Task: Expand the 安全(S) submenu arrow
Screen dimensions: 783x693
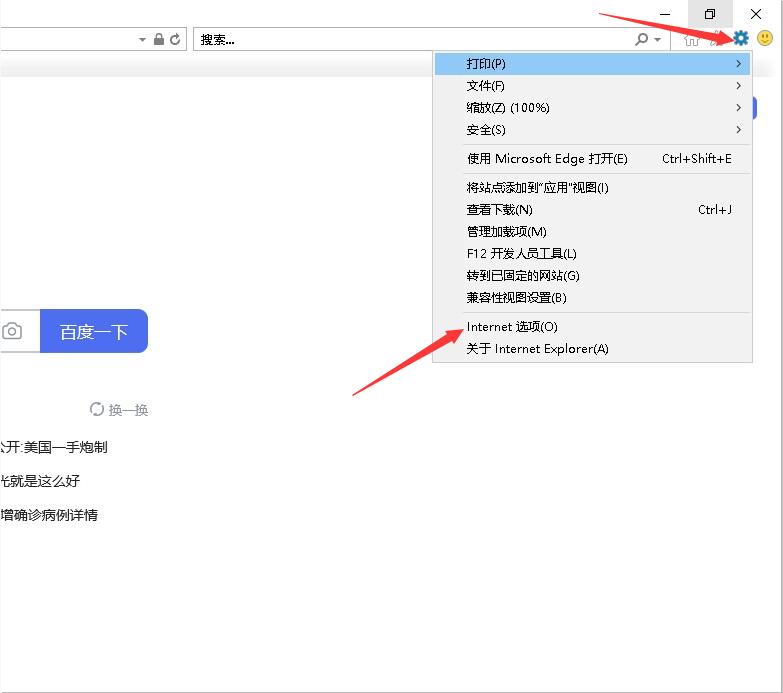Action: tap(739, 130)
